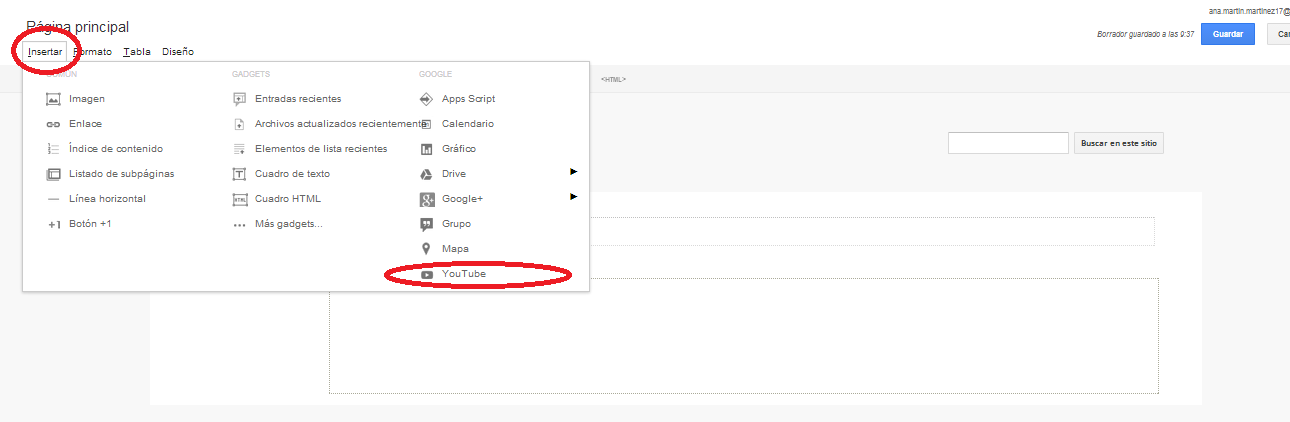Click the YouTube play icon
This screenshot has height=422, width=1290.
[x=427, y=274]
